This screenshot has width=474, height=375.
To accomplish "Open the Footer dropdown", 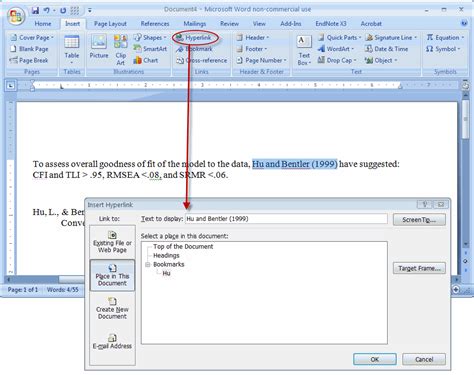I will pos(252,49).
